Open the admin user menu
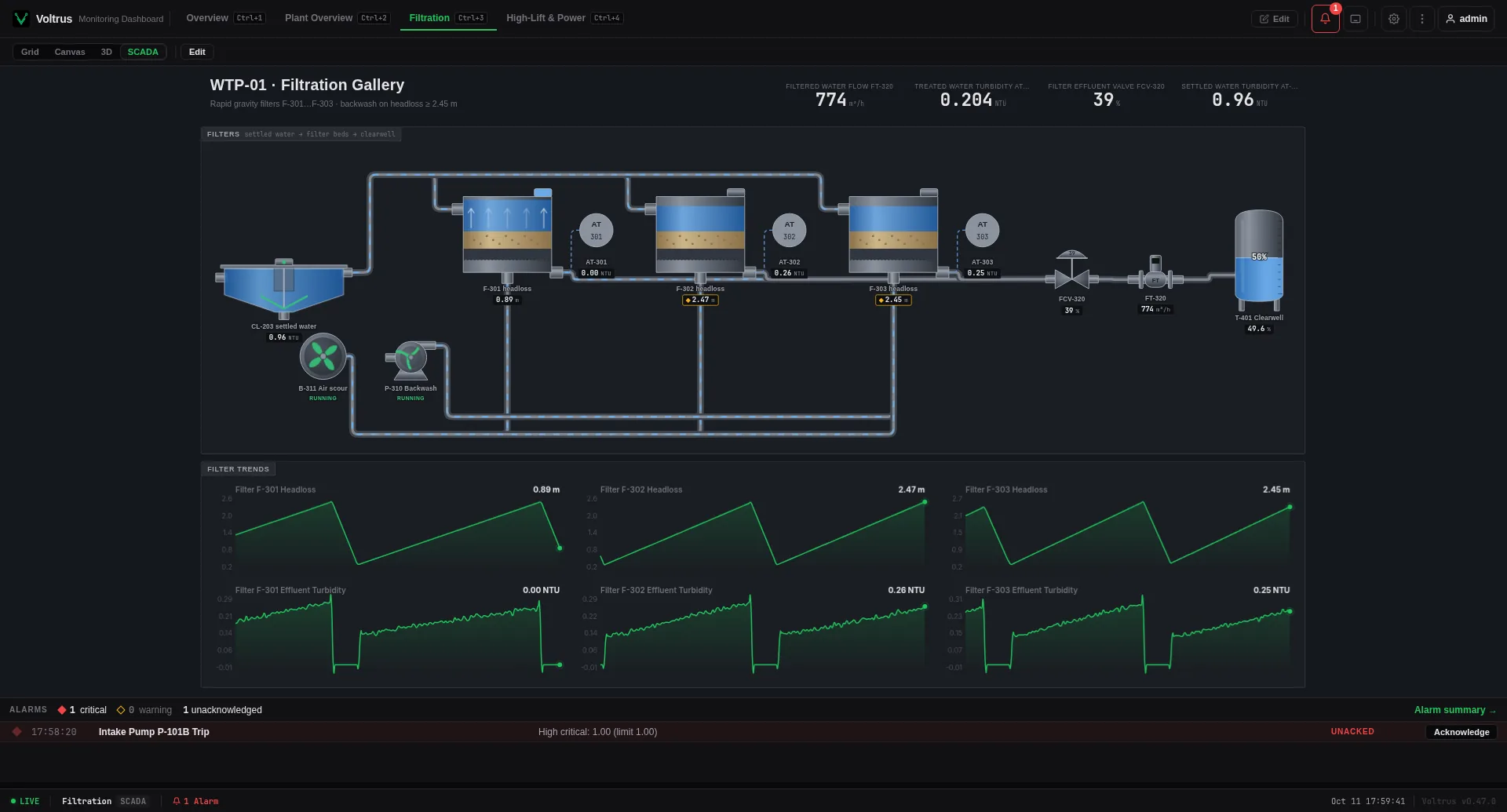1507x812 pixels. point(1466,19)
